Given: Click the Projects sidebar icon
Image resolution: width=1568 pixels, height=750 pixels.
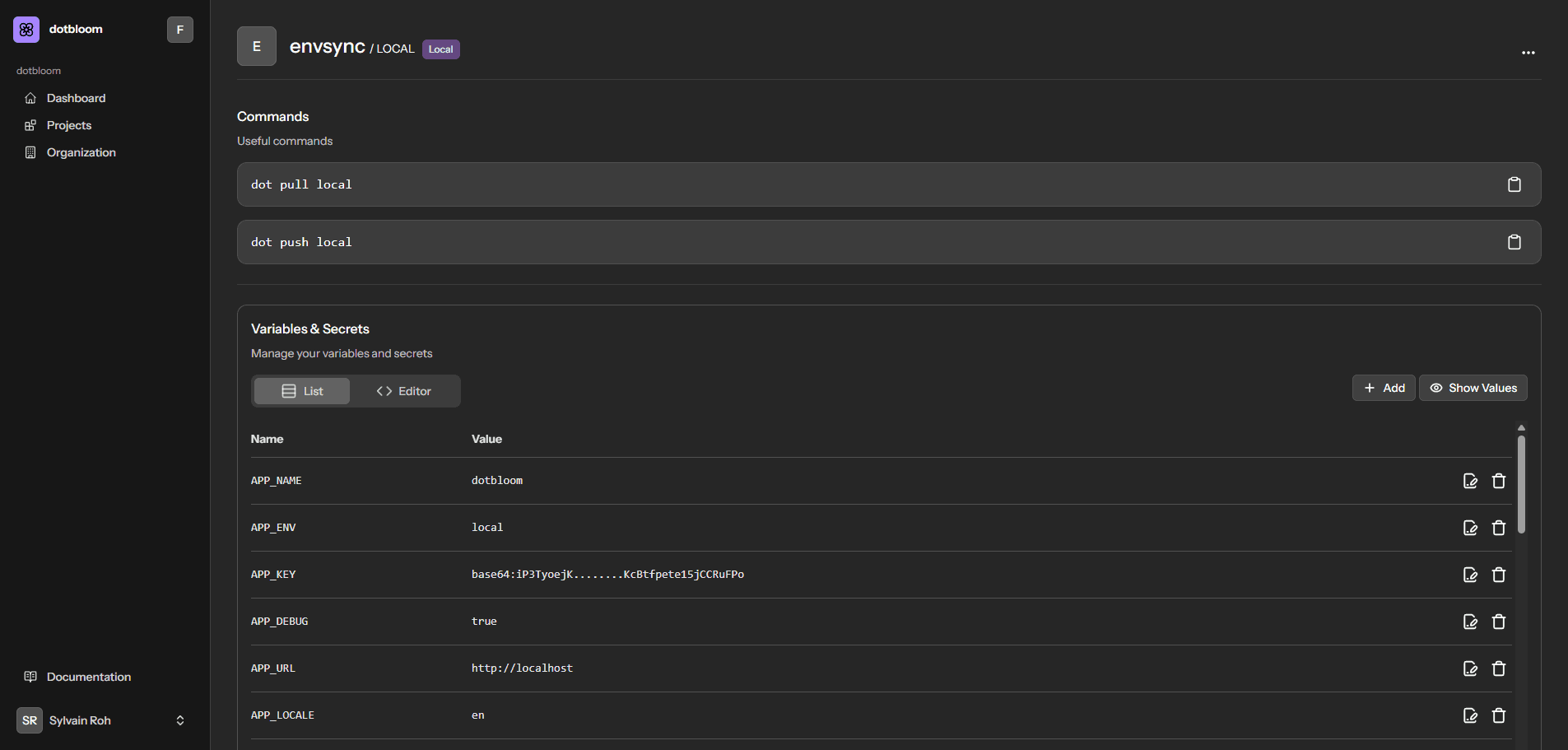Looking at the screenshot, I should [30, 125].
